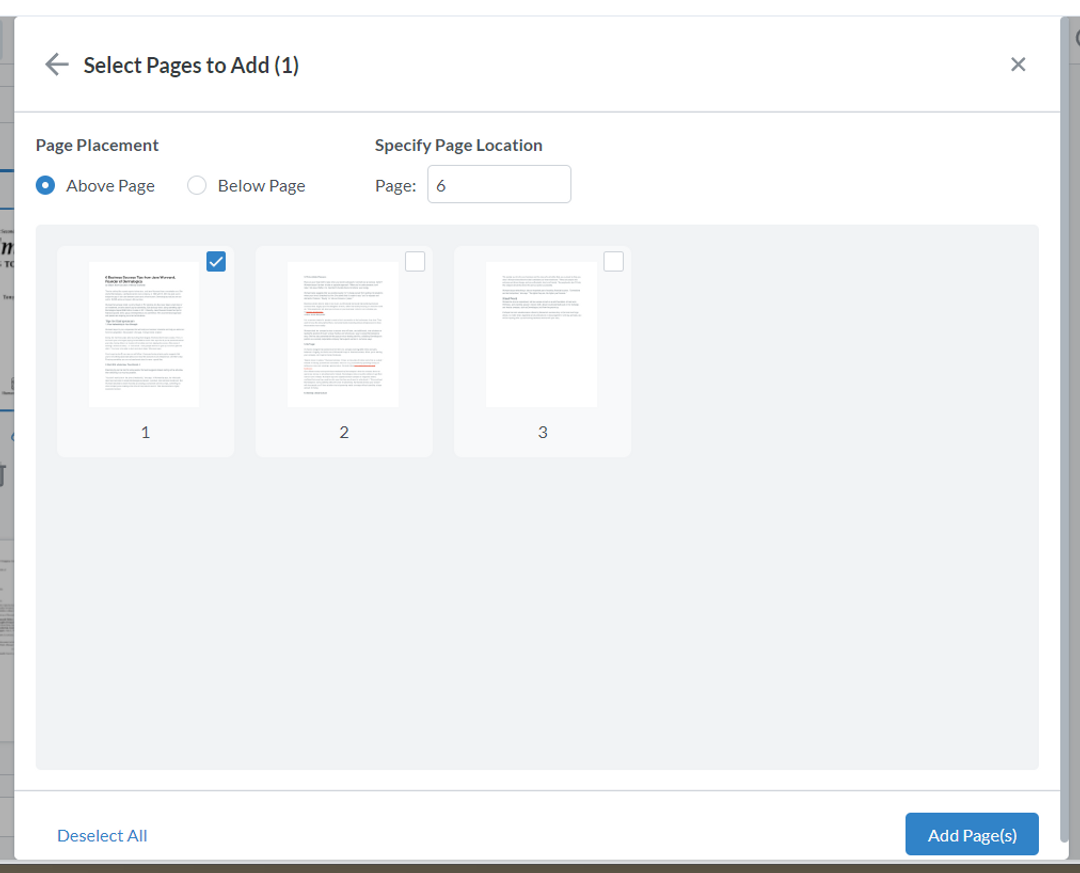Confirm adding the selected pages
The width and height of the screenshot is (1080, 873).
click(971, 834)
